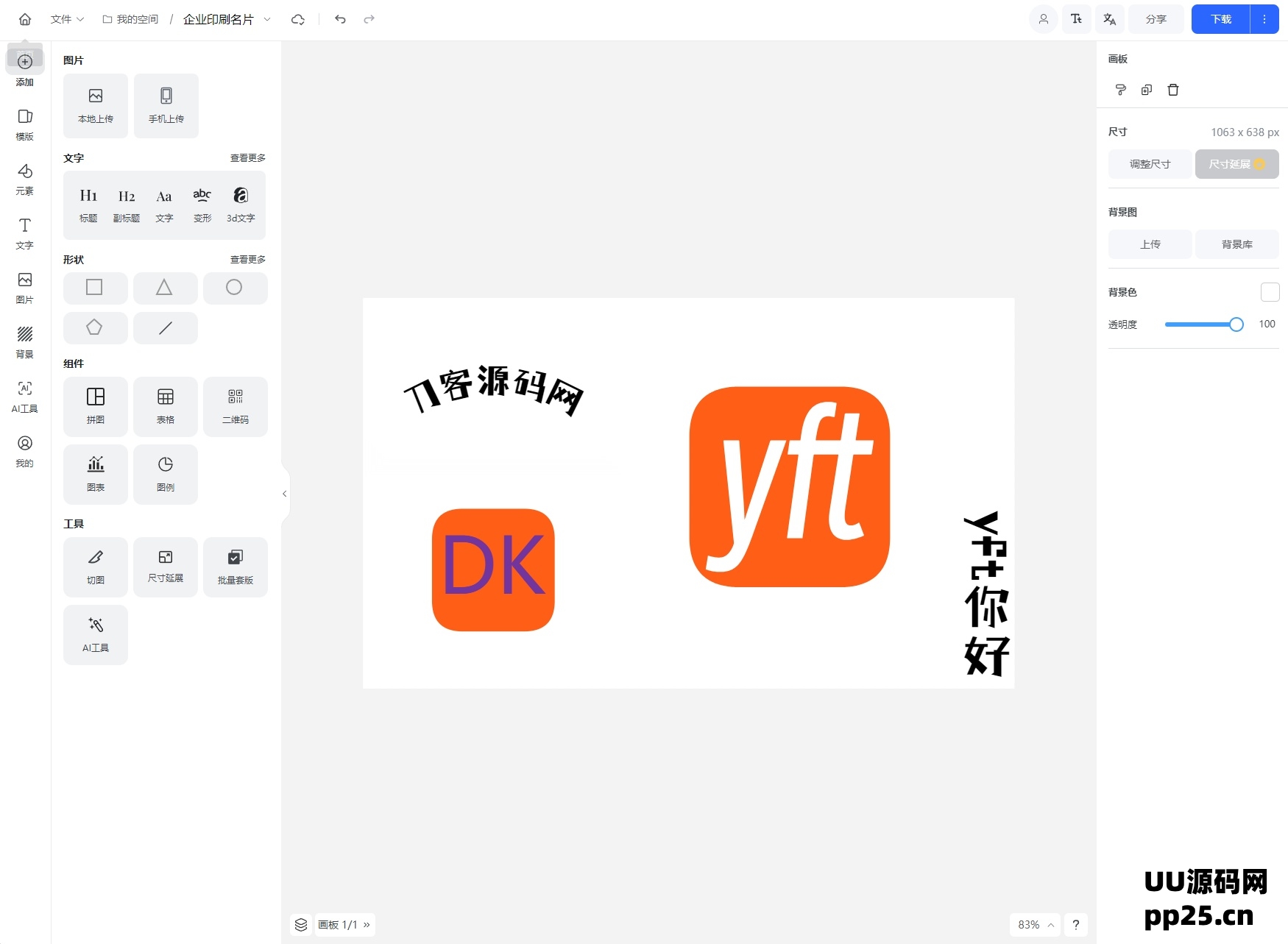Open 查看更多 link next to 文字

pos(247,157)
